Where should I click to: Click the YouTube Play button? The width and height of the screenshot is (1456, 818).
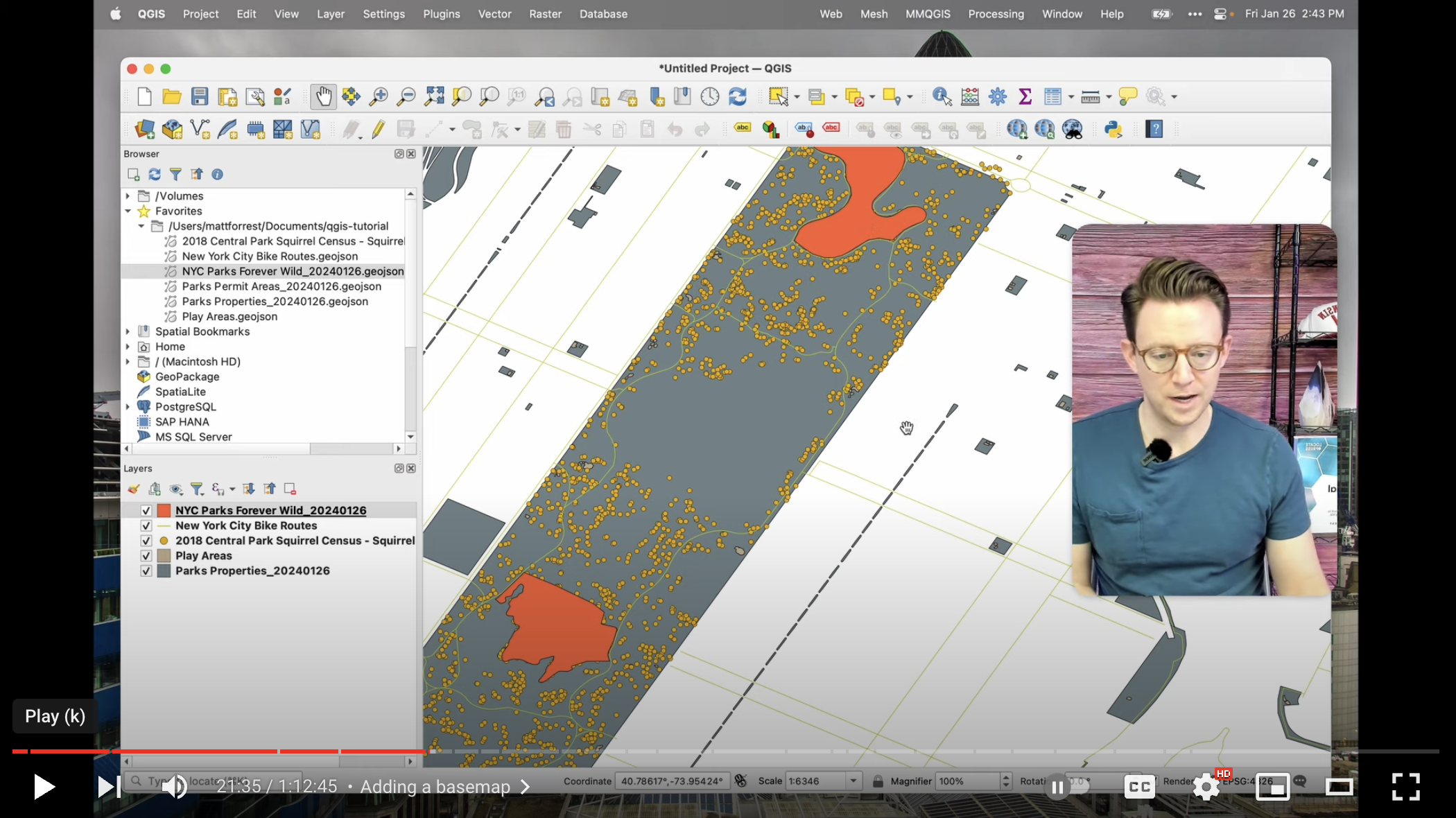(44, 787)
